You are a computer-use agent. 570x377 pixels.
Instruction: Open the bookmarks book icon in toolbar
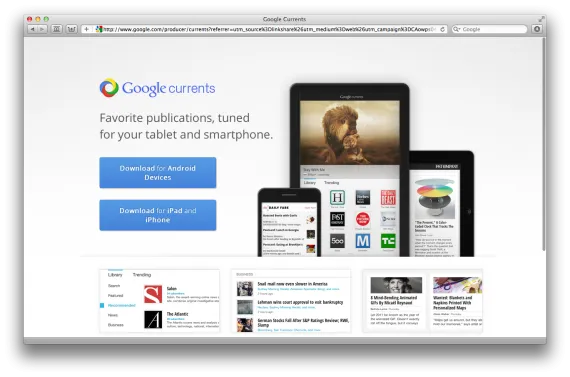tap(57, 29)
